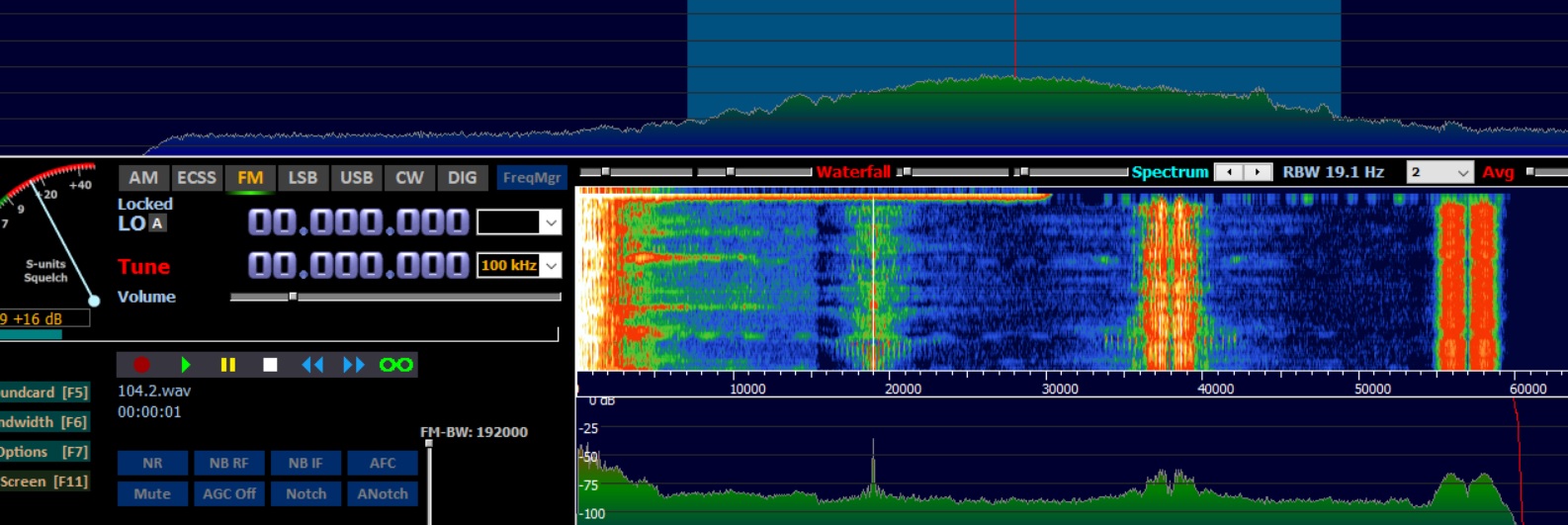Switch to USB mode
Image resolution: width=1568 pixels, height=525 pixels.
tap(356, 178)
